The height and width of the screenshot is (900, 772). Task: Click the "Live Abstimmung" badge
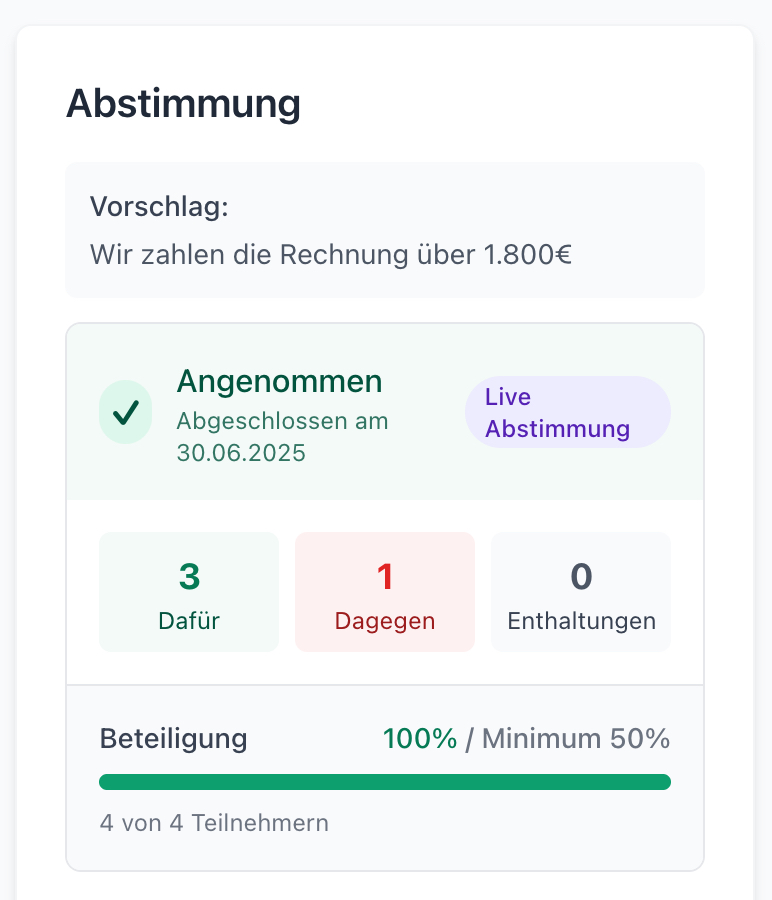click(567, 412)
